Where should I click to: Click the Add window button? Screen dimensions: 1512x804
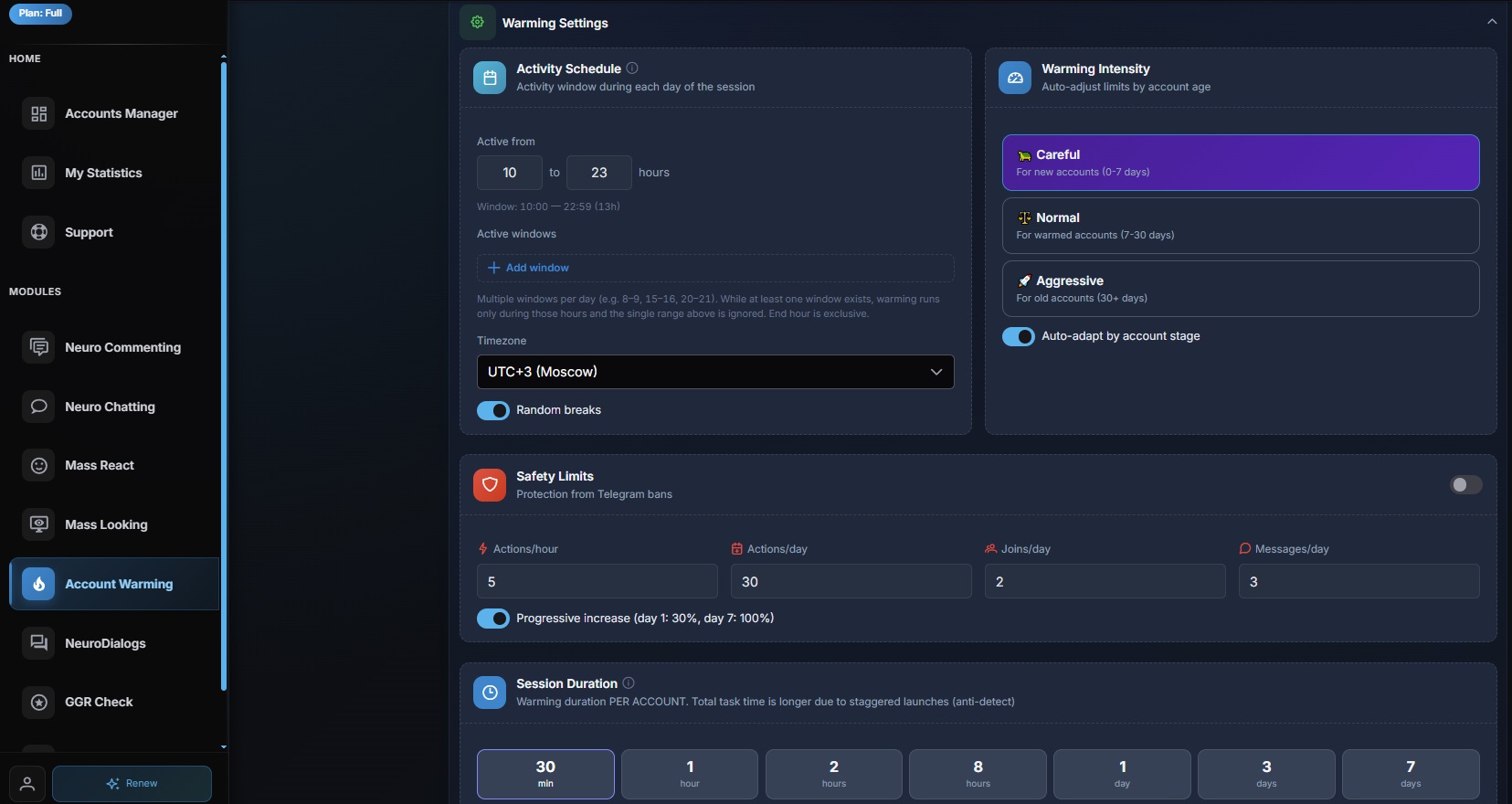[x=715, y=268]
